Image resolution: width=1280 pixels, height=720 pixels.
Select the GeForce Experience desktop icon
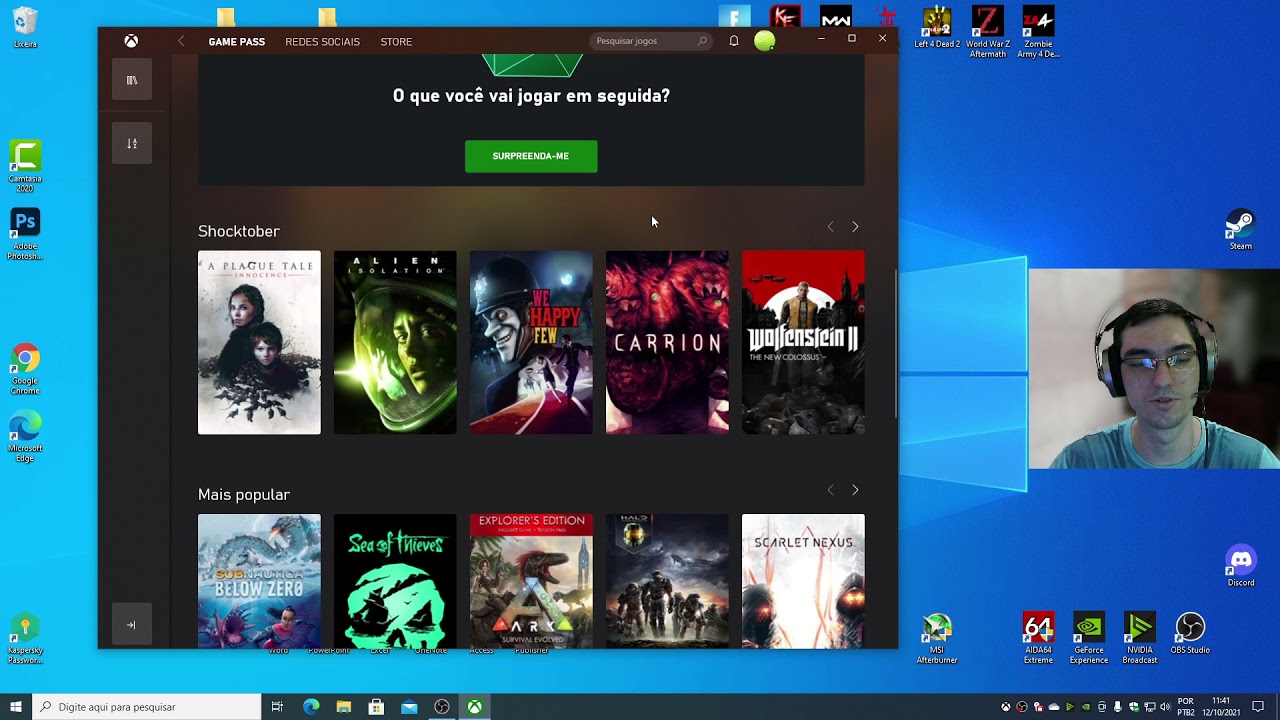(x=1089, y=639)
